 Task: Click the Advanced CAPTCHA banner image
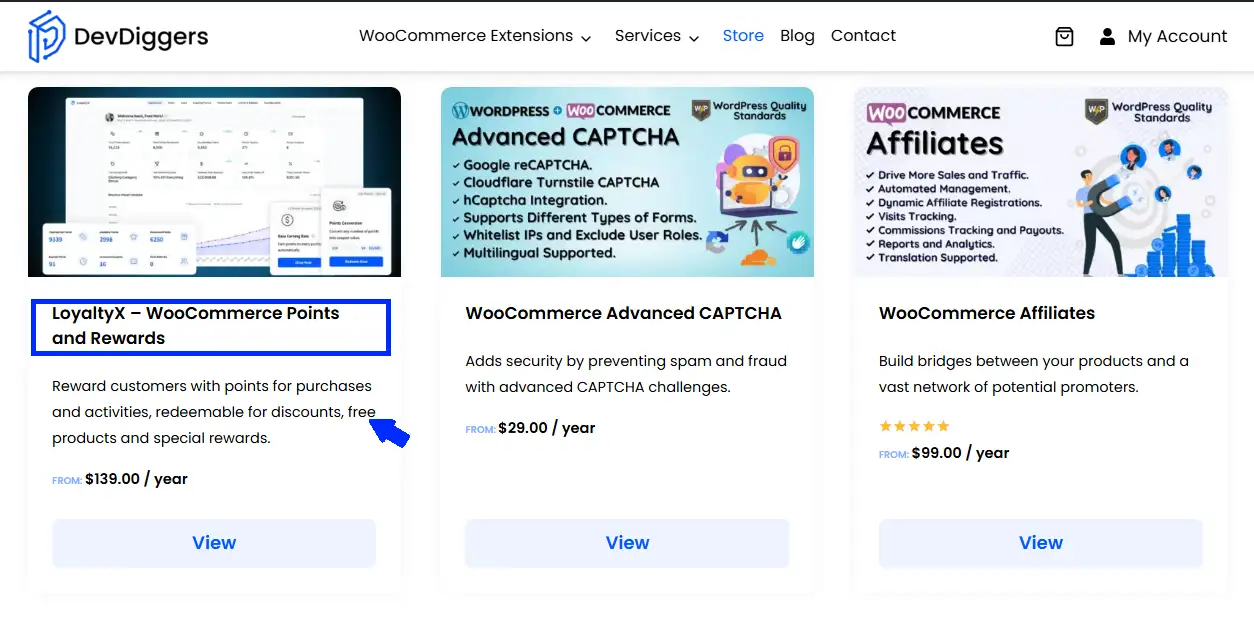click(627, 182)
